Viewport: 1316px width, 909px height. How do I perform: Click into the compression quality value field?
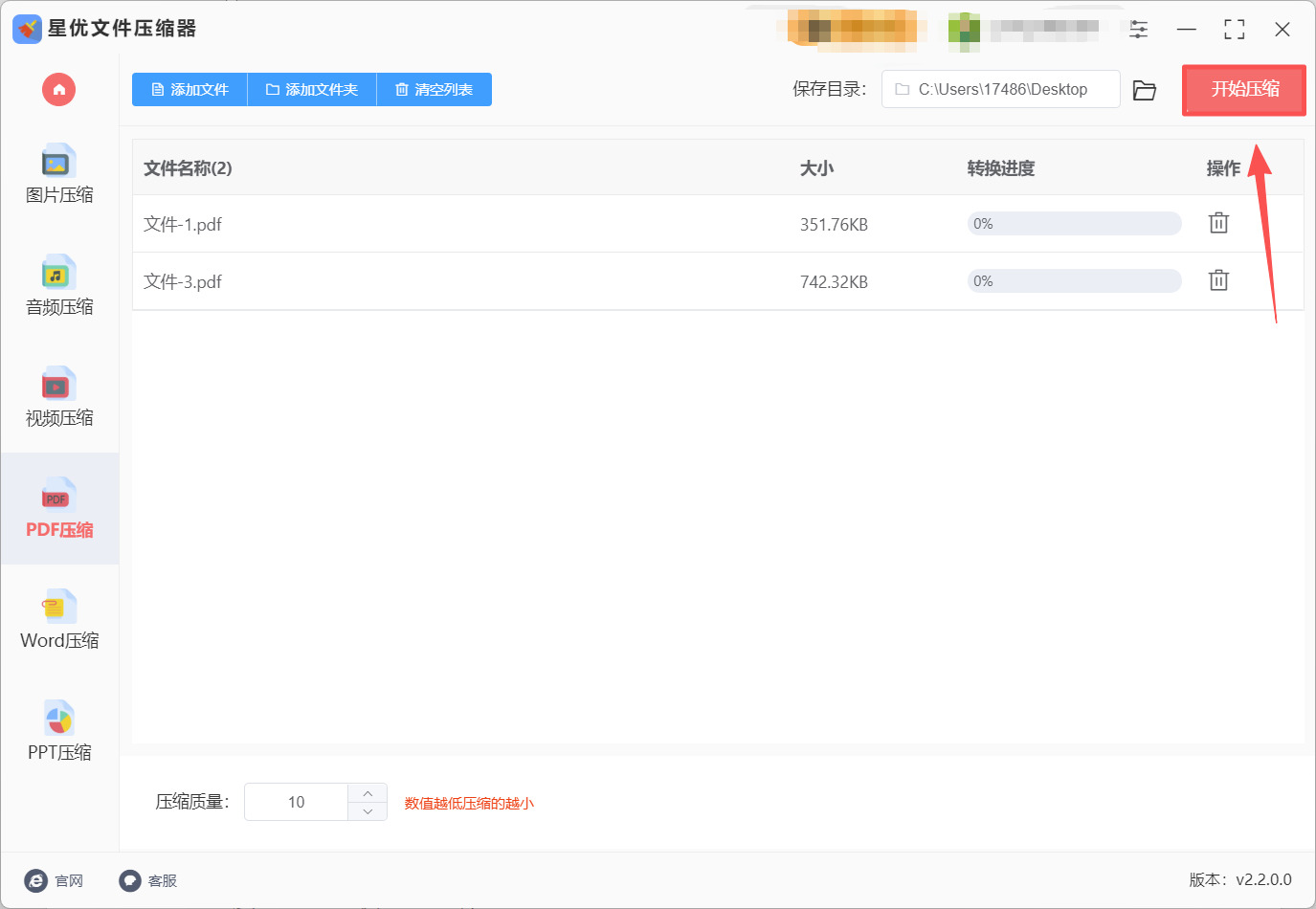[297, 802]
